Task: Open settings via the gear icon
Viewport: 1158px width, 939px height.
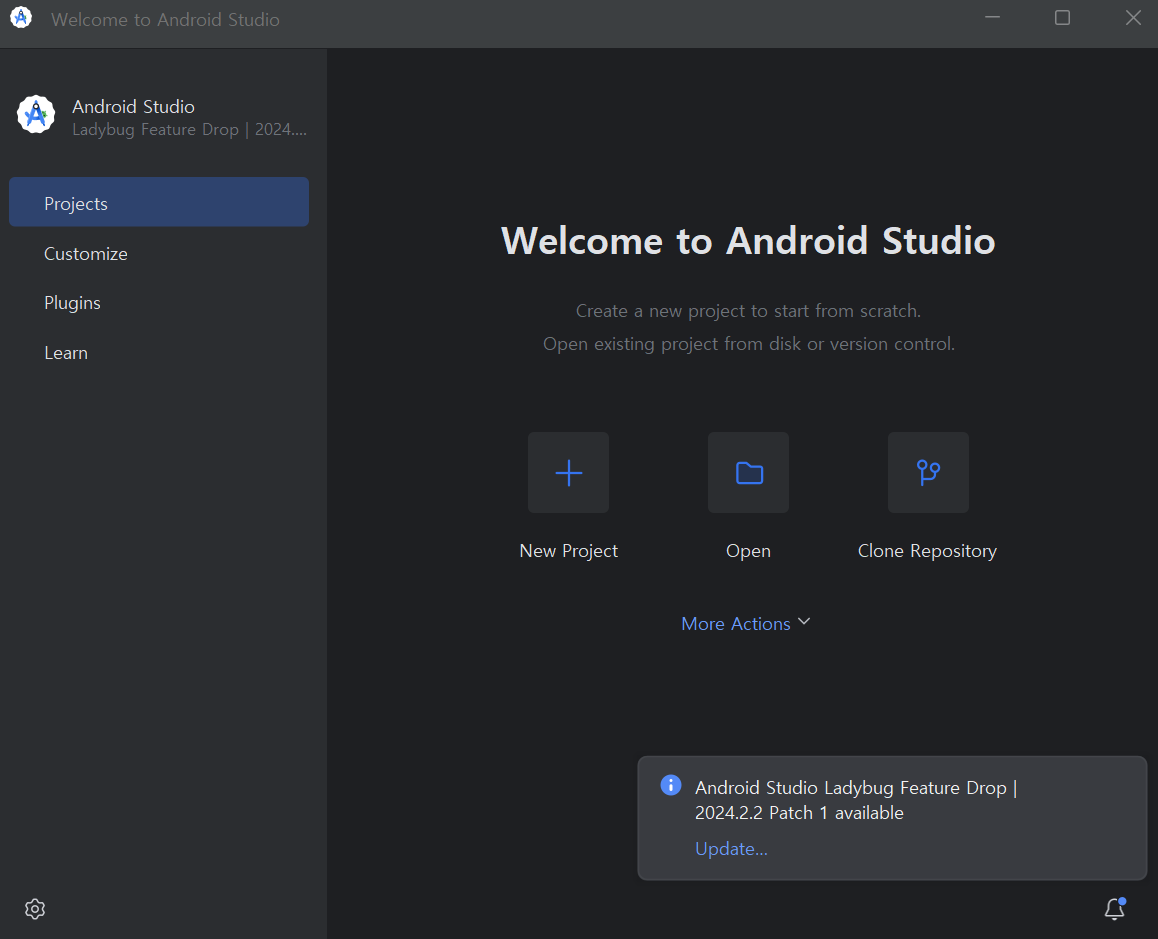Action: coord(35,909)
